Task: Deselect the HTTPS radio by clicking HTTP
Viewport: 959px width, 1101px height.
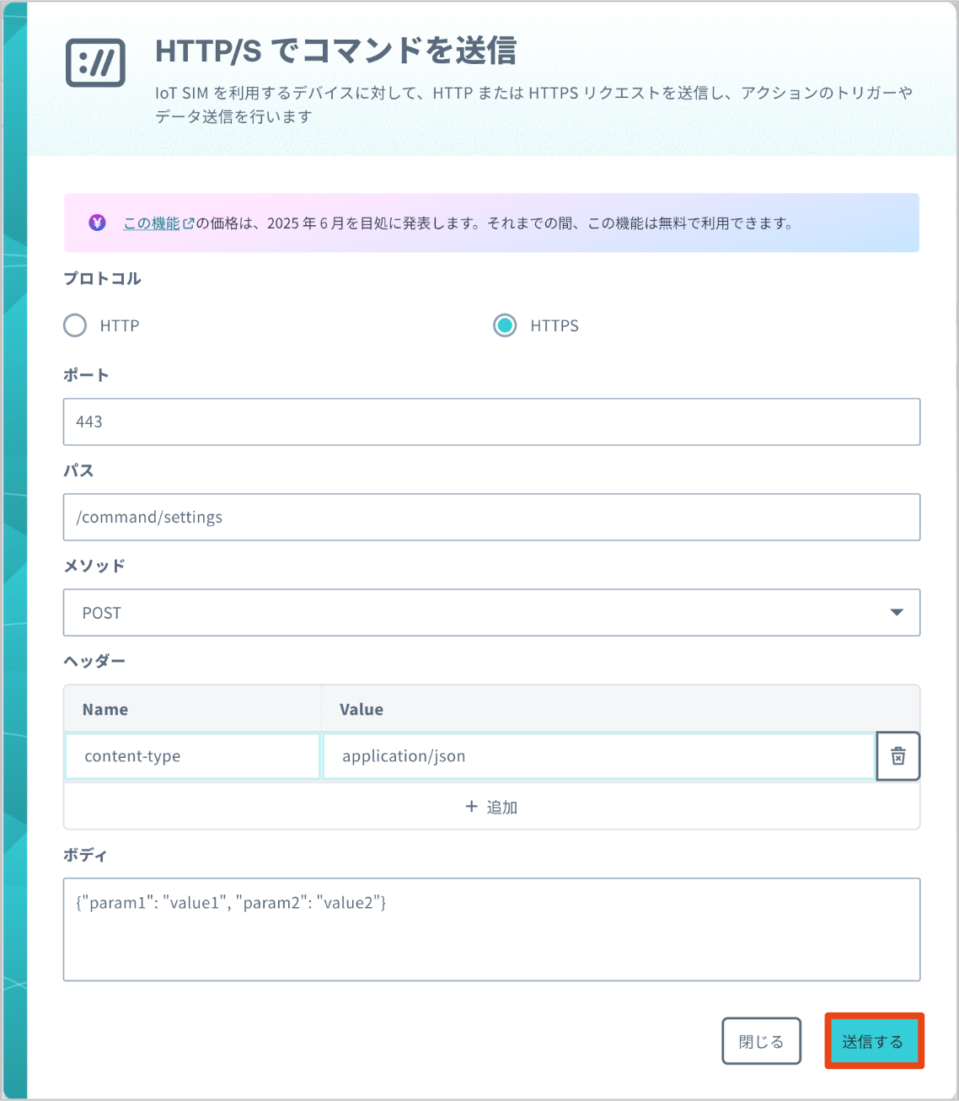Action: point(74,325)
